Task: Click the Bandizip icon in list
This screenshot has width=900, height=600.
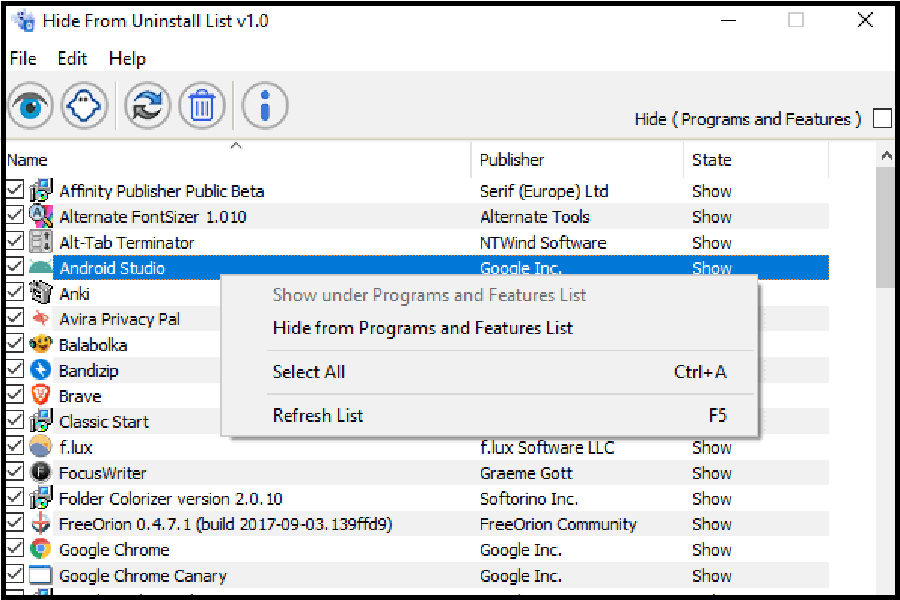Action: 41,370
